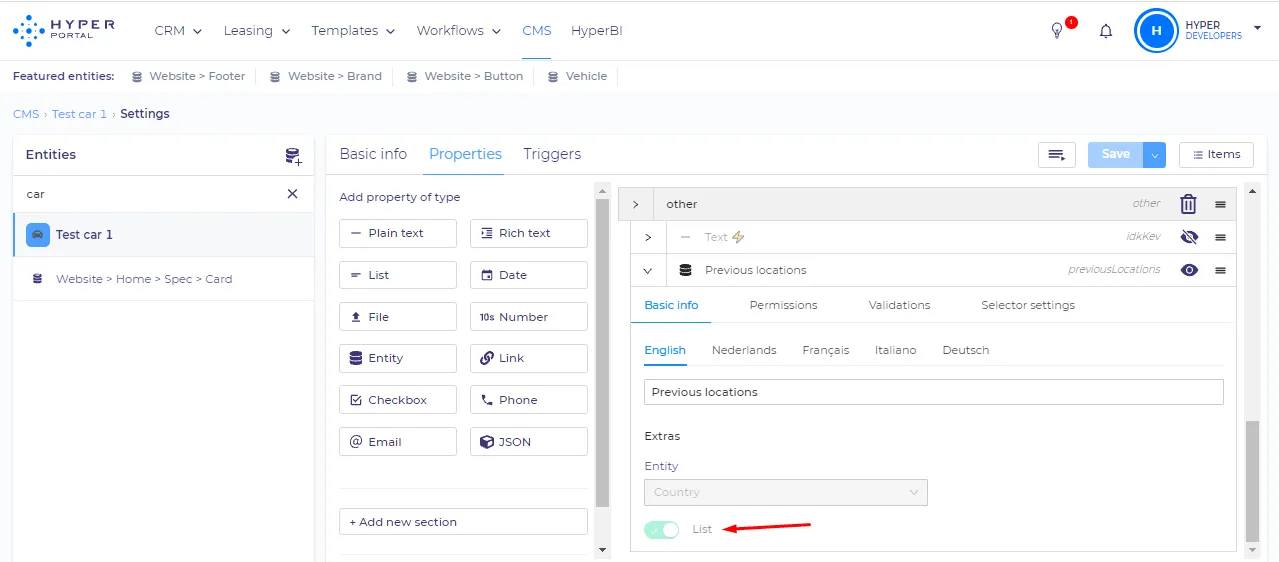Expand the other section
This screenshot has width=1279, height=562.
click(x=635, y=204)
